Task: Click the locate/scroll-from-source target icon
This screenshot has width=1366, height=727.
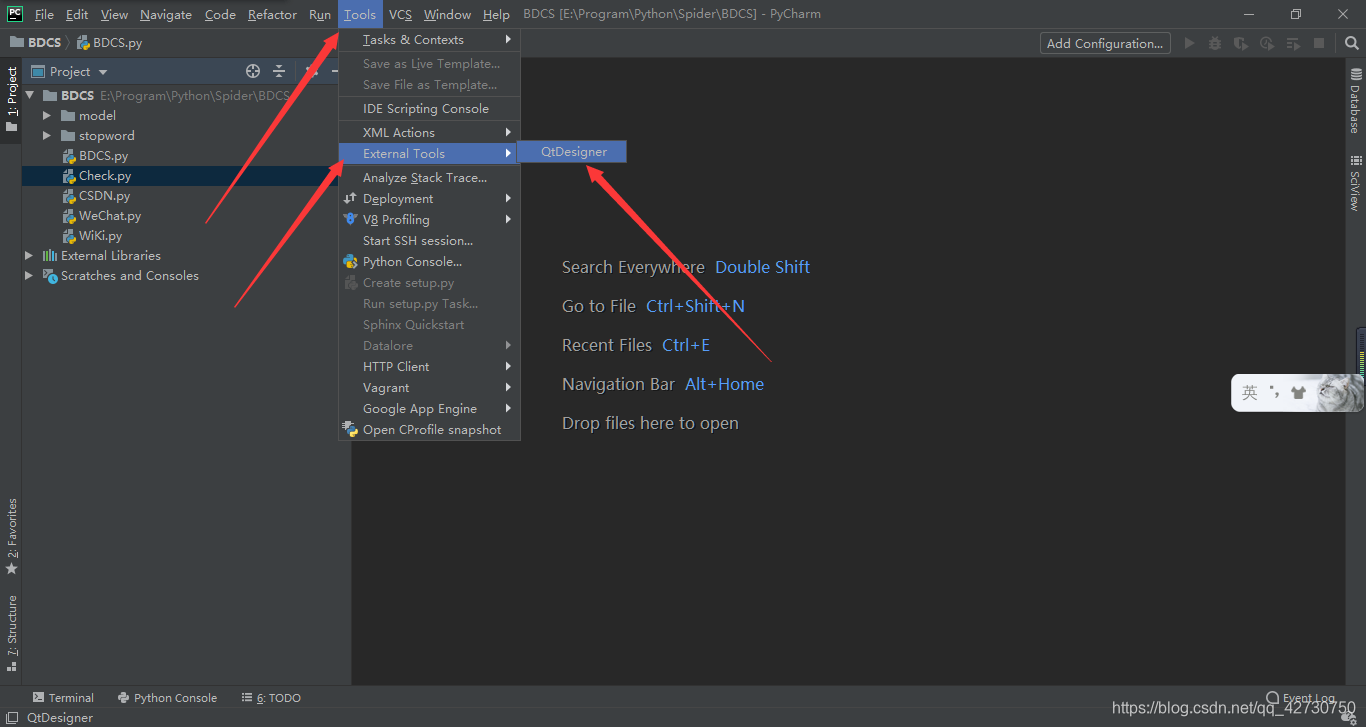Action: coord(253,71)
